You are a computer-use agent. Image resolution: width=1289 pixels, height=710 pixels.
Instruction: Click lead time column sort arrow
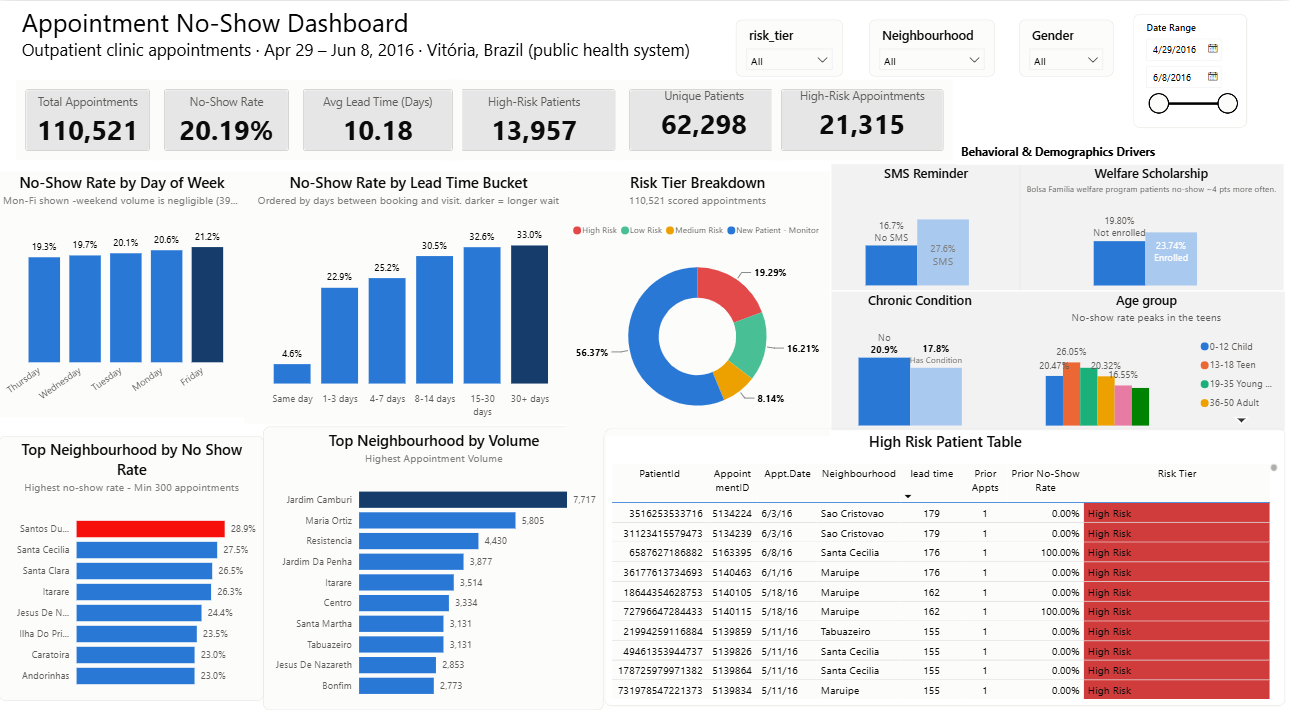908,496
